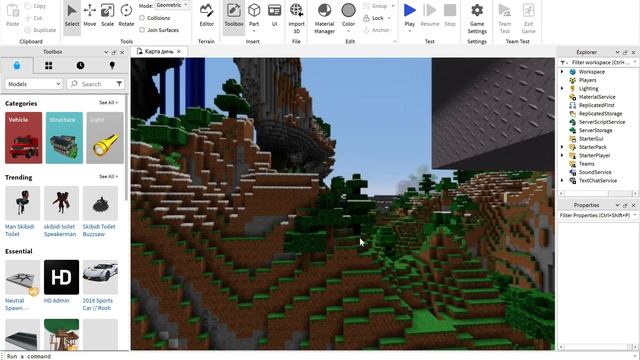The width and height of the screenshot is (640, 360).
Task: Open Game Settings
Action: (477, 18)
